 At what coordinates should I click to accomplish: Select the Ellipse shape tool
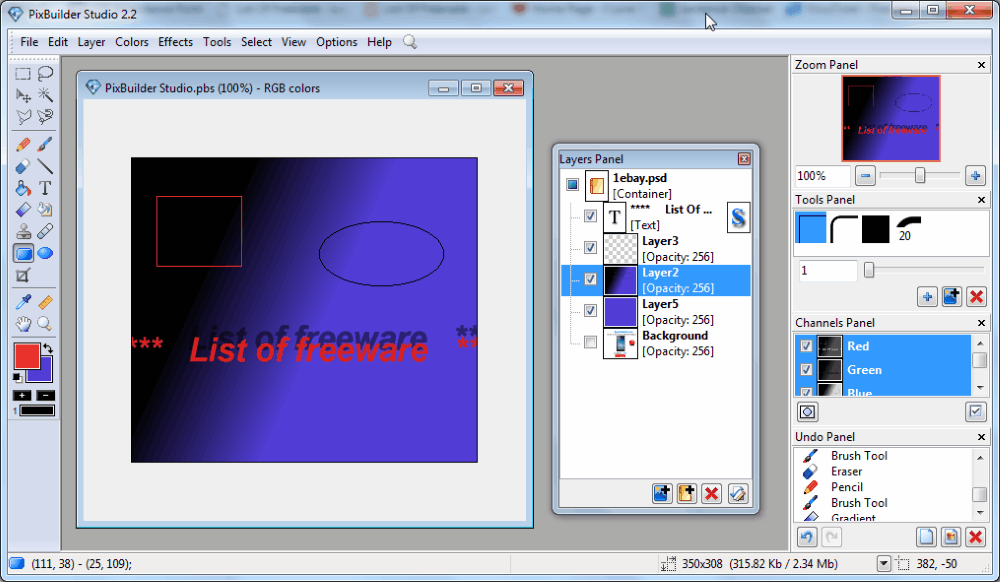click(x=45, y=254)
